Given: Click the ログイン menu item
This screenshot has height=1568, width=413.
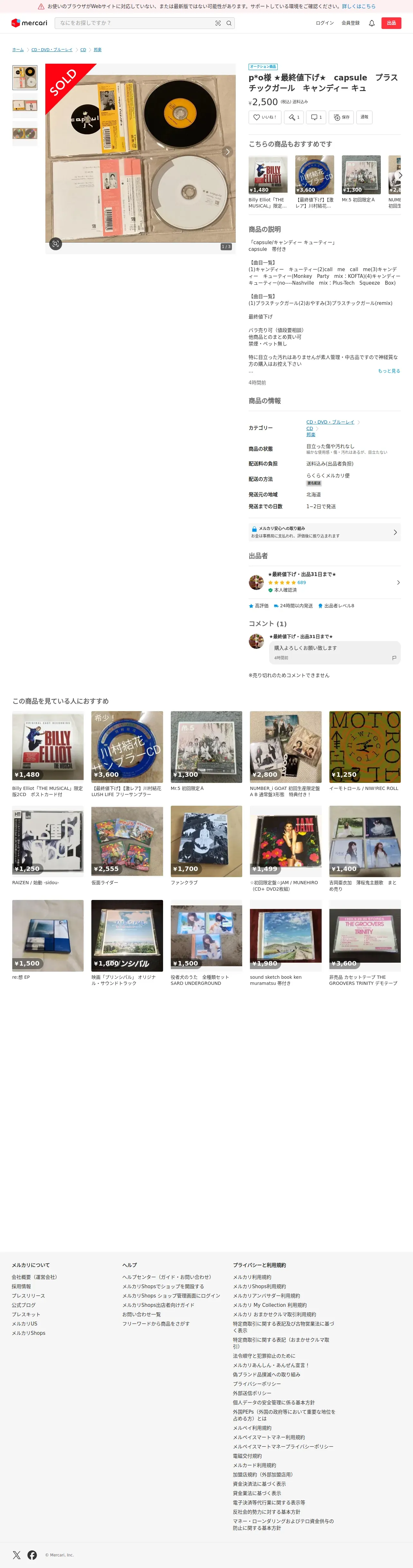Looking at the screenshot, I should point(325,23).
